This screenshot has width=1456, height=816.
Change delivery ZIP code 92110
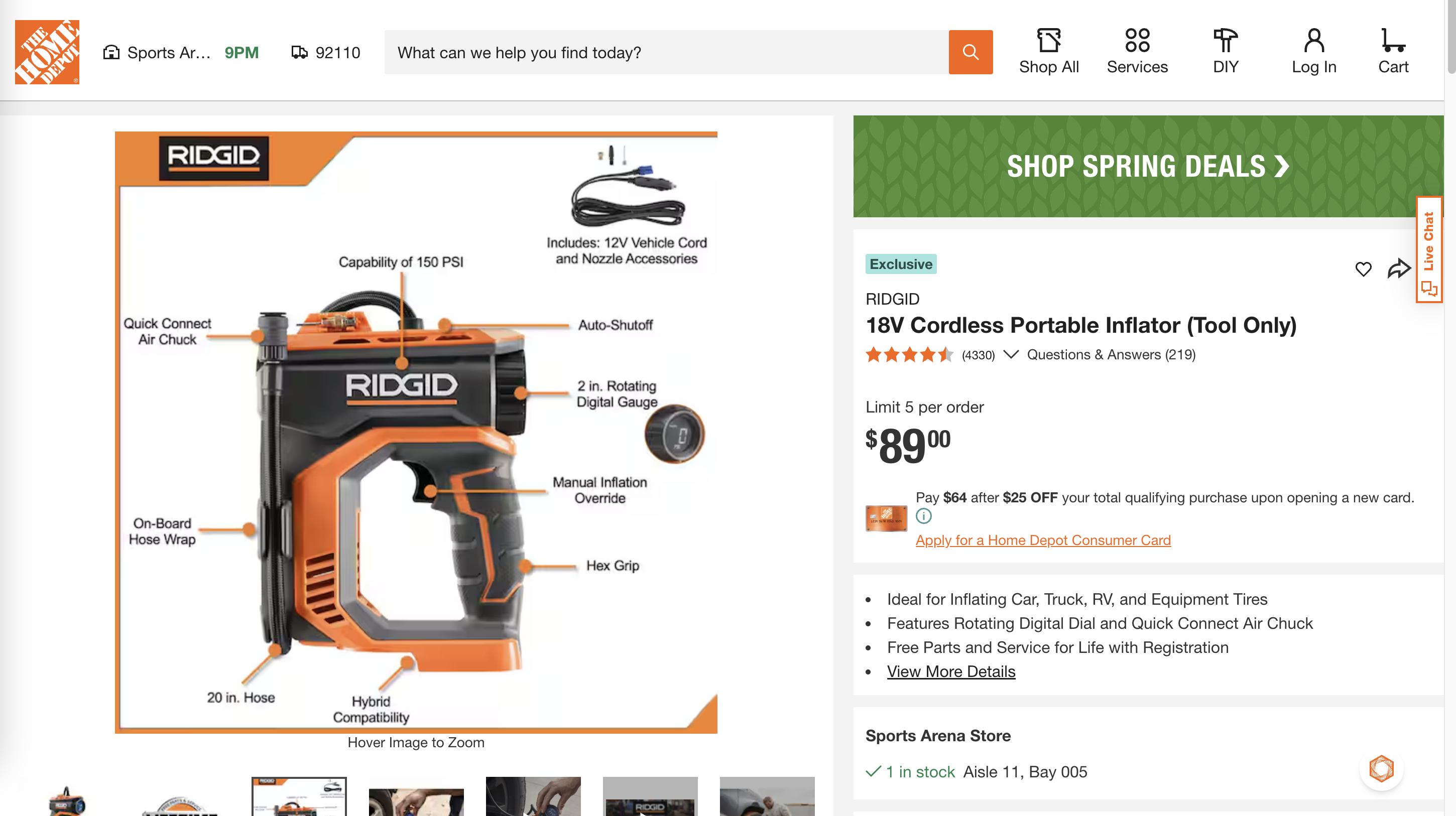tap(326, 53)
